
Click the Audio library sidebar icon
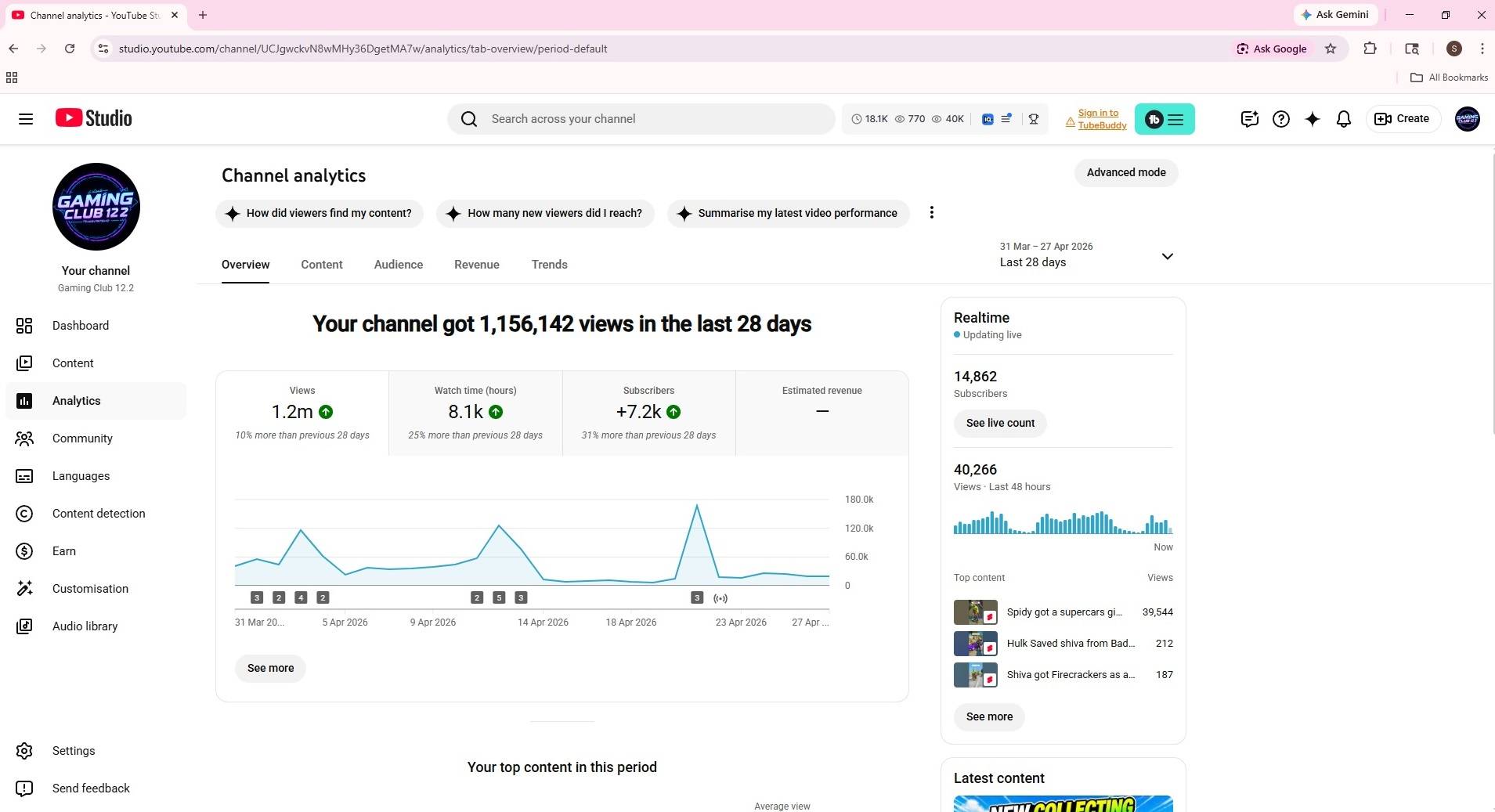coord(25,626)
